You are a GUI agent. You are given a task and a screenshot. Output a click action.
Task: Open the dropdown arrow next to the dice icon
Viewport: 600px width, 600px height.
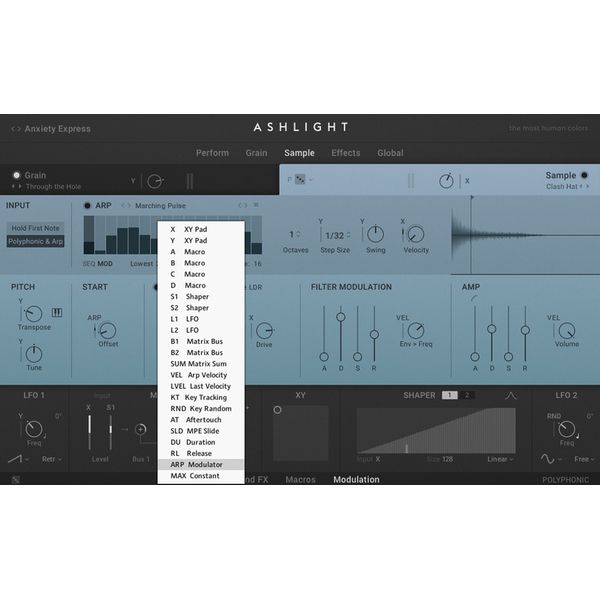coord(311,179)
